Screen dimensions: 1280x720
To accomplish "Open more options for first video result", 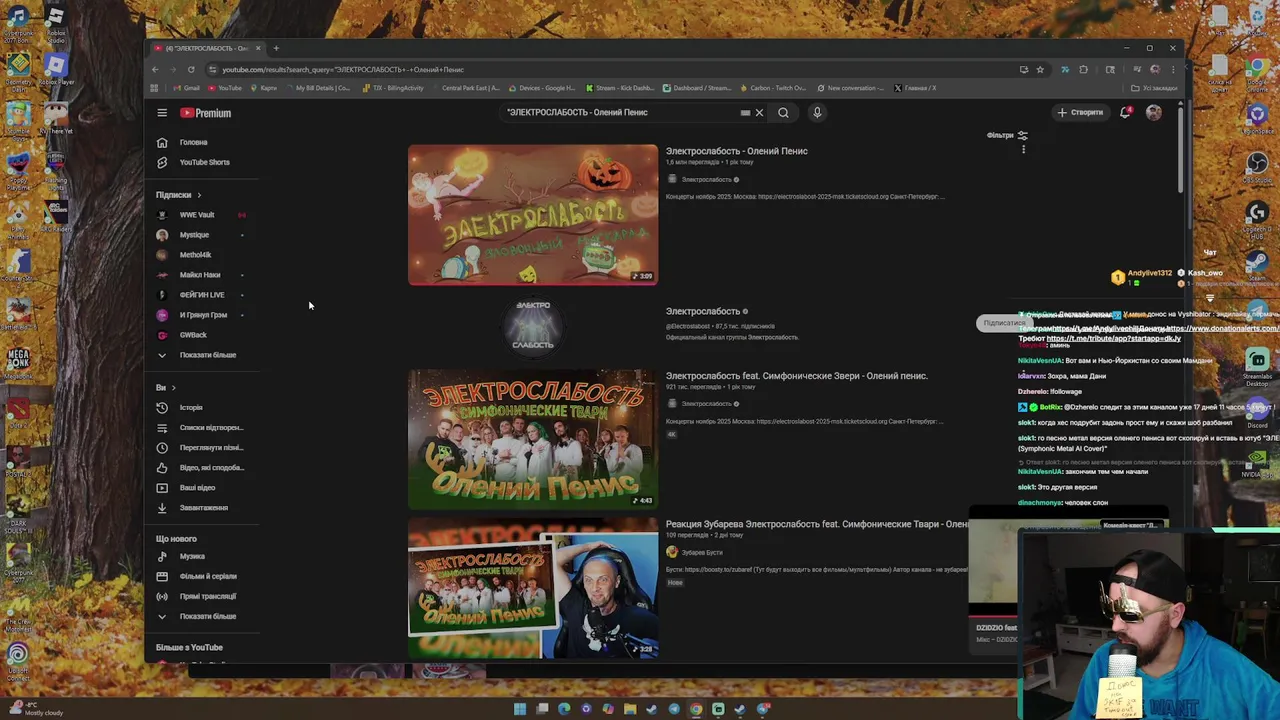I will pos(1023,150).
